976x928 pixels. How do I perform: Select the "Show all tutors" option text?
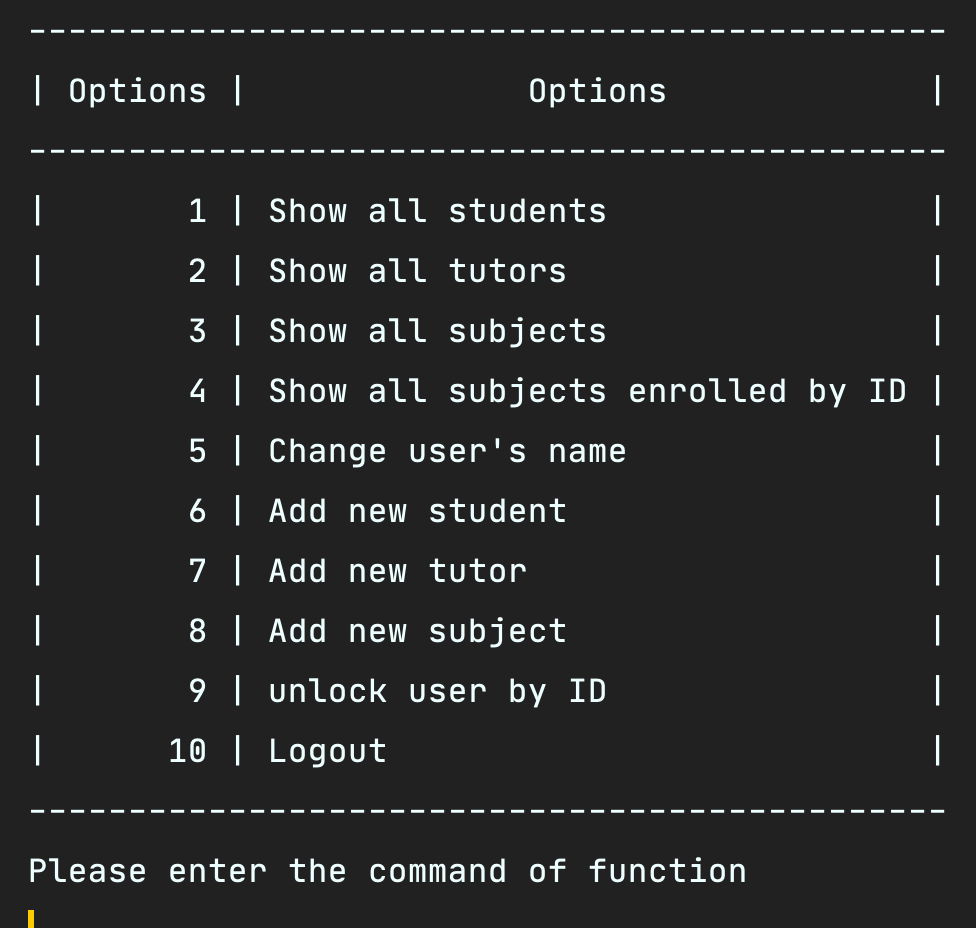[417, 271]
